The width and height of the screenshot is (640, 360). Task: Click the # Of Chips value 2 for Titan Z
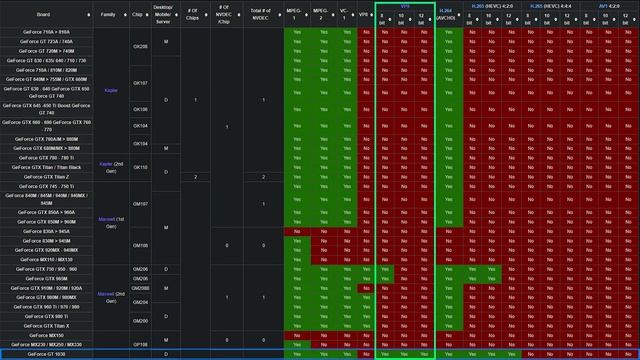point(196,177)
